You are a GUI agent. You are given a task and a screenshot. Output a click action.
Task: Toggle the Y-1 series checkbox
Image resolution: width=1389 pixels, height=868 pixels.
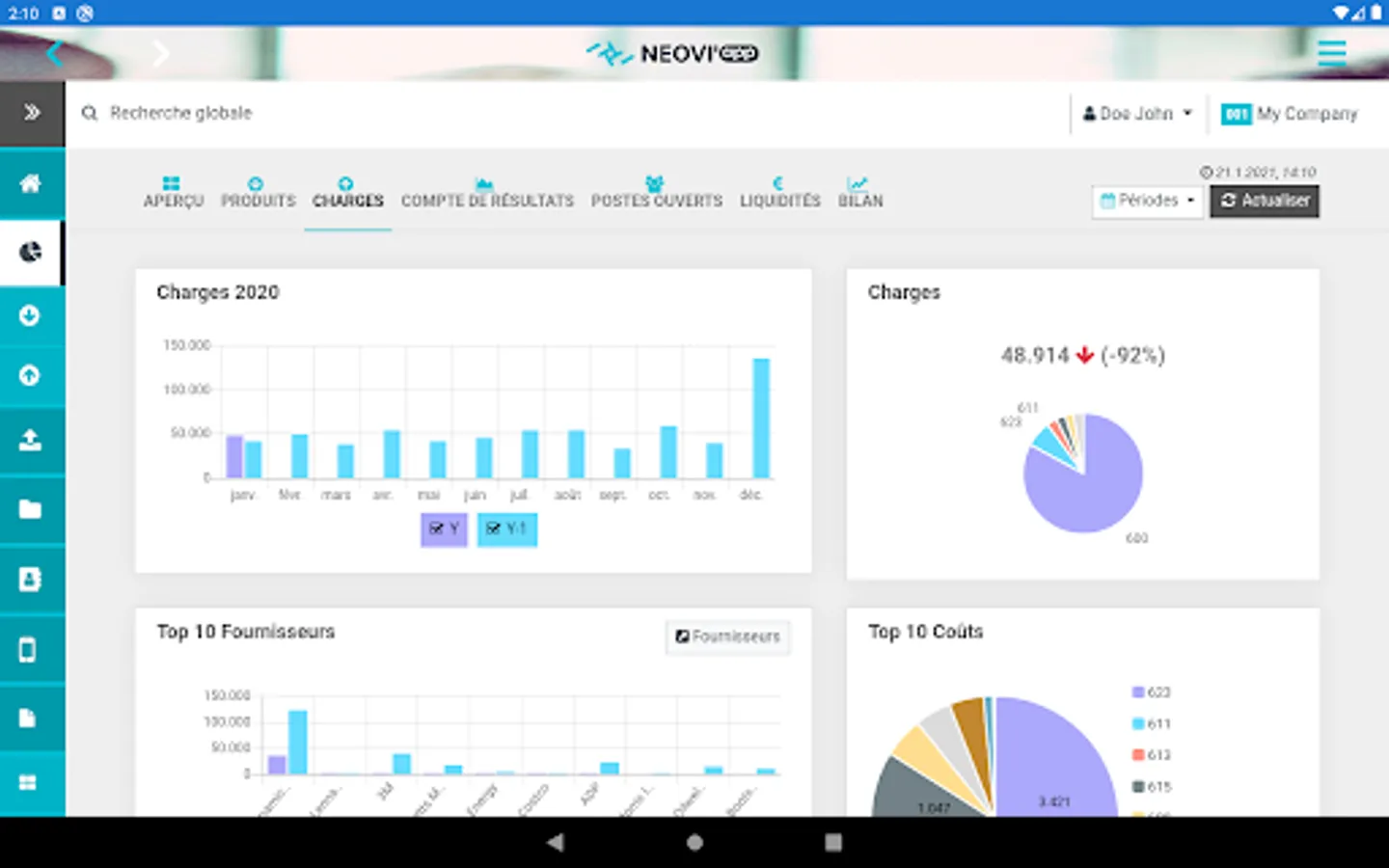[x=506, y=529]
